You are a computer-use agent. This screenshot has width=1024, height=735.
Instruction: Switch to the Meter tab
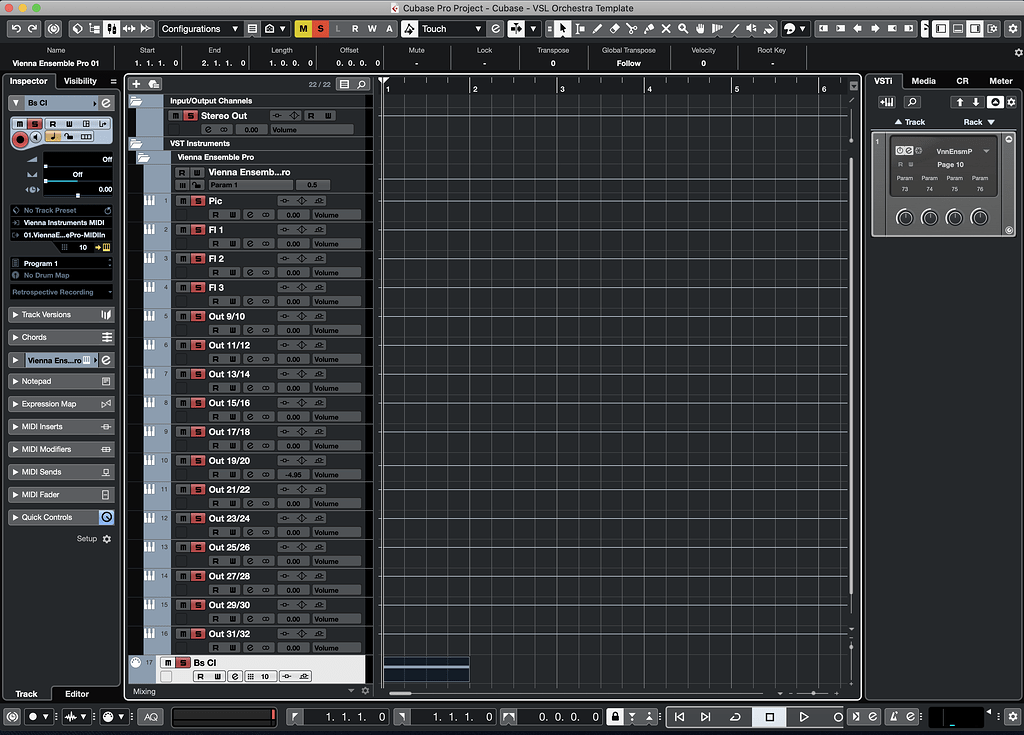tap(1000, 81)
